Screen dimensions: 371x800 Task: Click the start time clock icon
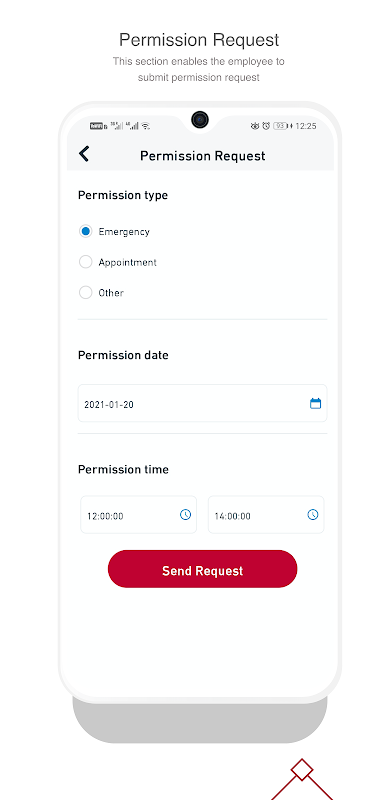pos(185,514)
